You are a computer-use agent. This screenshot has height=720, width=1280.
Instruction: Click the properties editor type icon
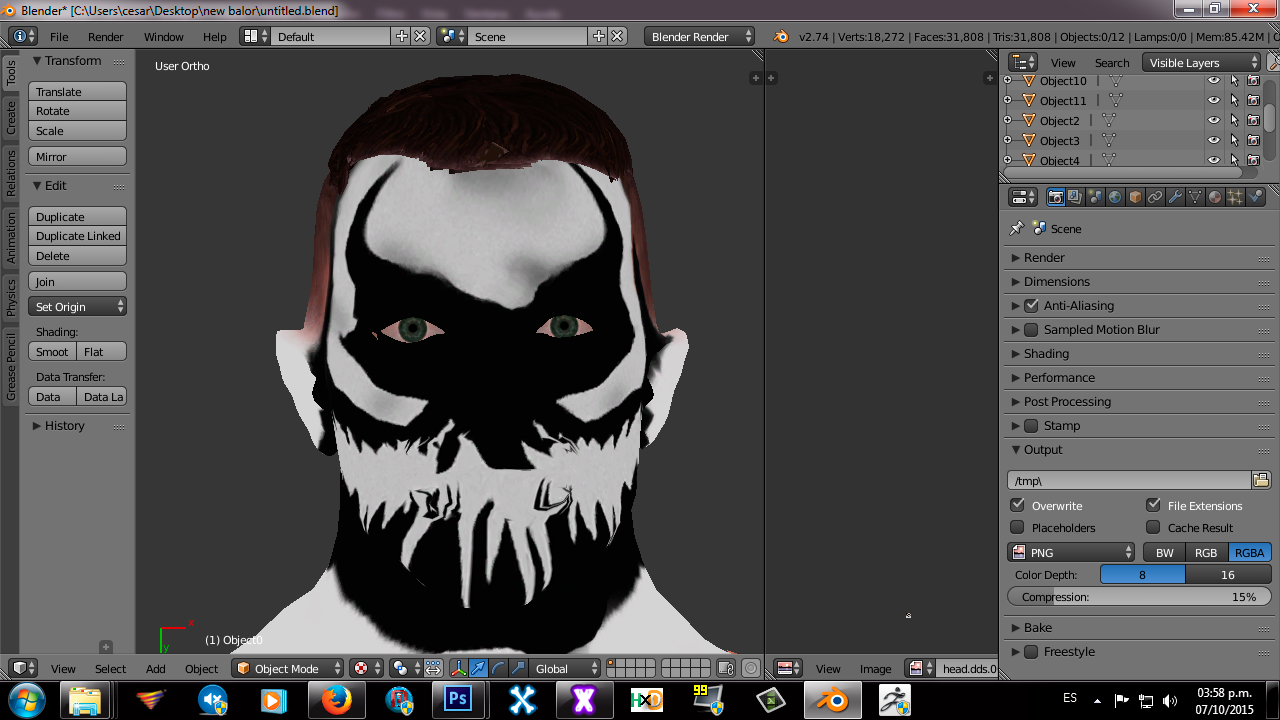point(1023,197)
